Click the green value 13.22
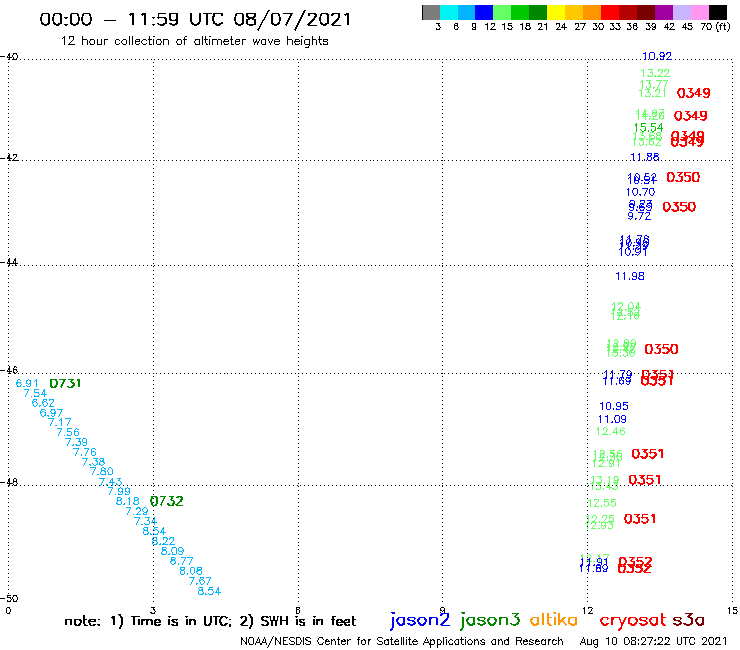This screenshot has height=650, width=740. 655,73
